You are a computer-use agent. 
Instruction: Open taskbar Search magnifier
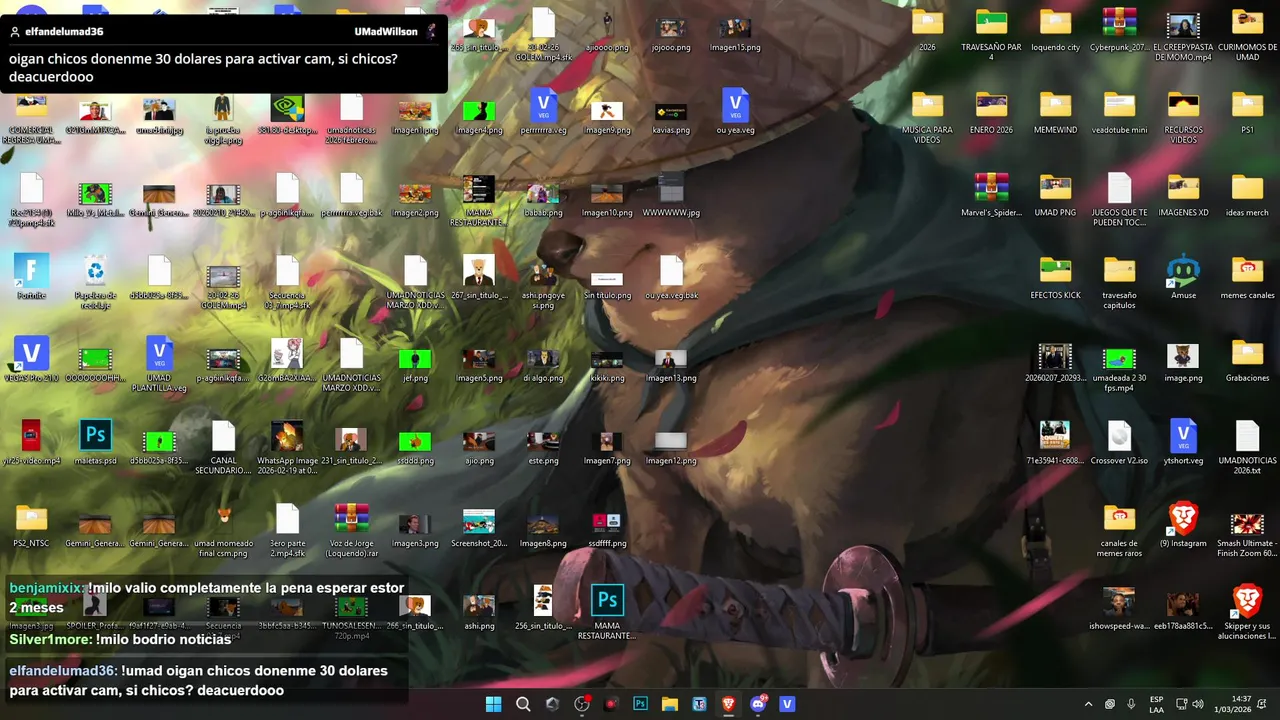pyautogui.click(x=523, y=704)
